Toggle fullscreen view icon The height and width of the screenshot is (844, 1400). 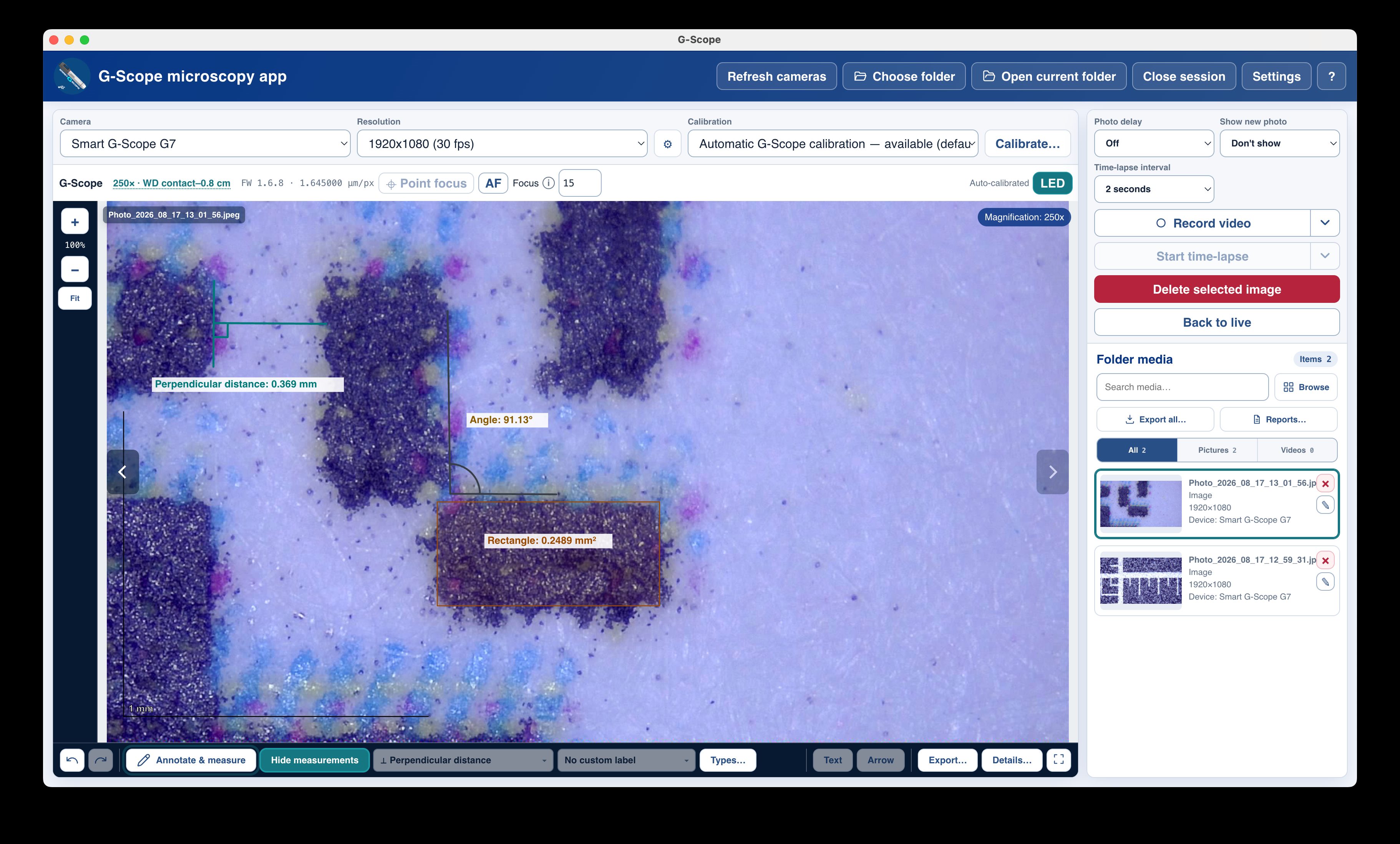[1058, 760]
